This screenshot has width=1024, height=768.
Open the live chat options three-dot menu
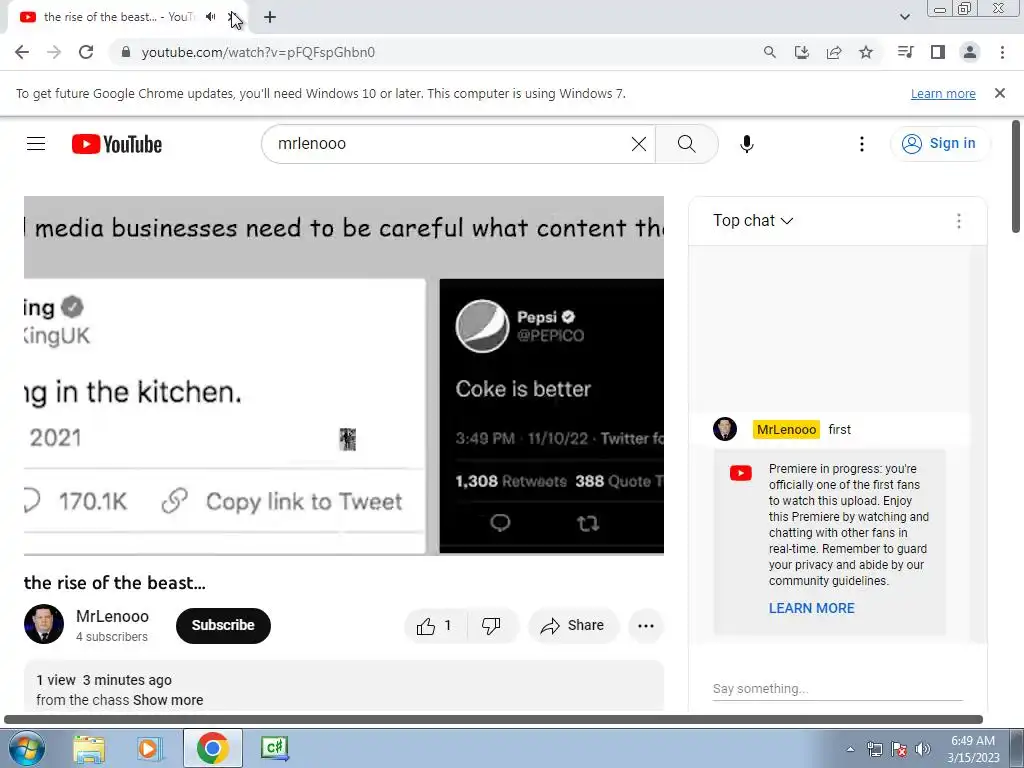click(958, 221)
